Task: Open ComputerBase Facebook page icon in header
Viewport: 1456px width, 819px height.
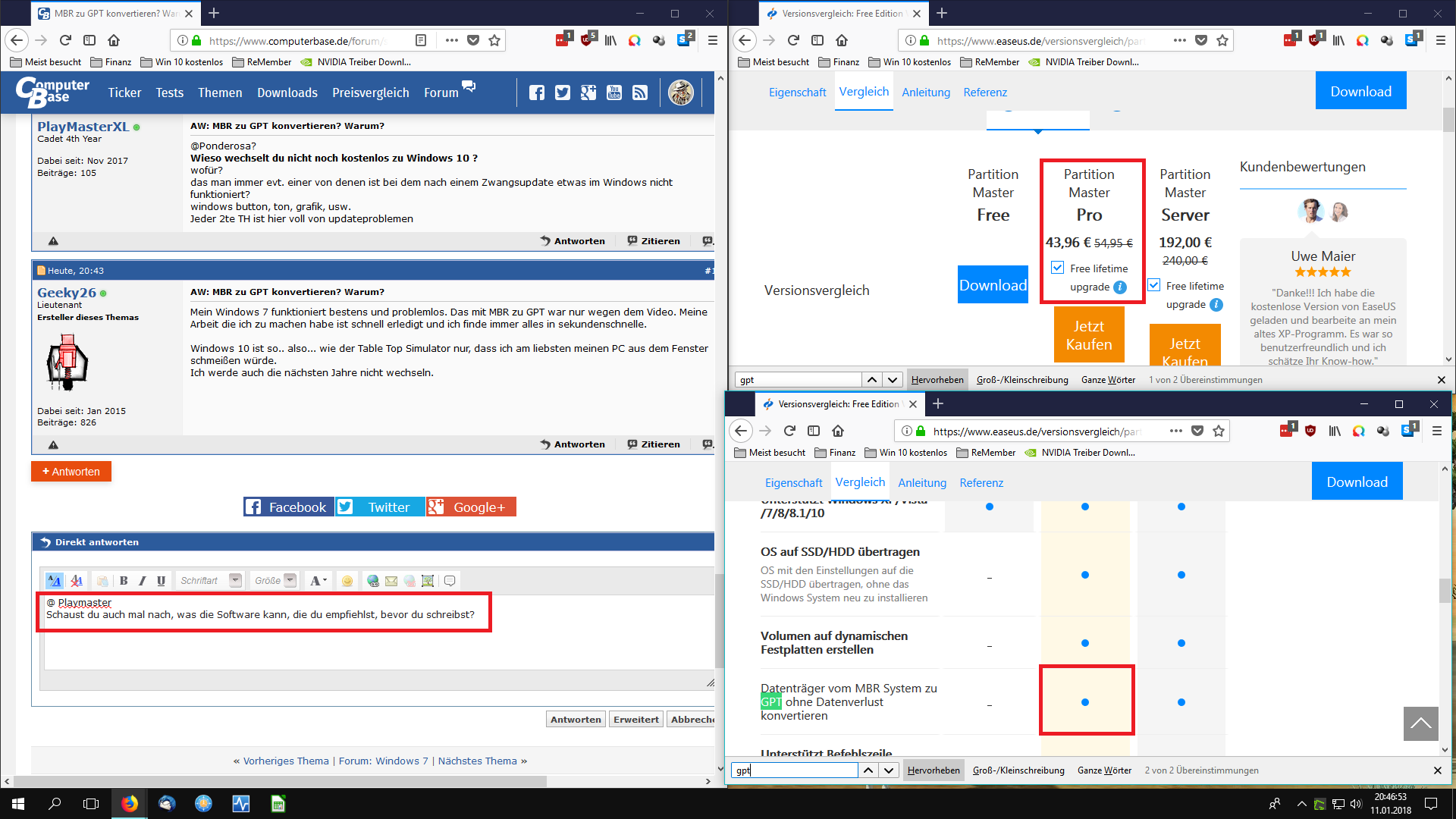Action: 537,93
